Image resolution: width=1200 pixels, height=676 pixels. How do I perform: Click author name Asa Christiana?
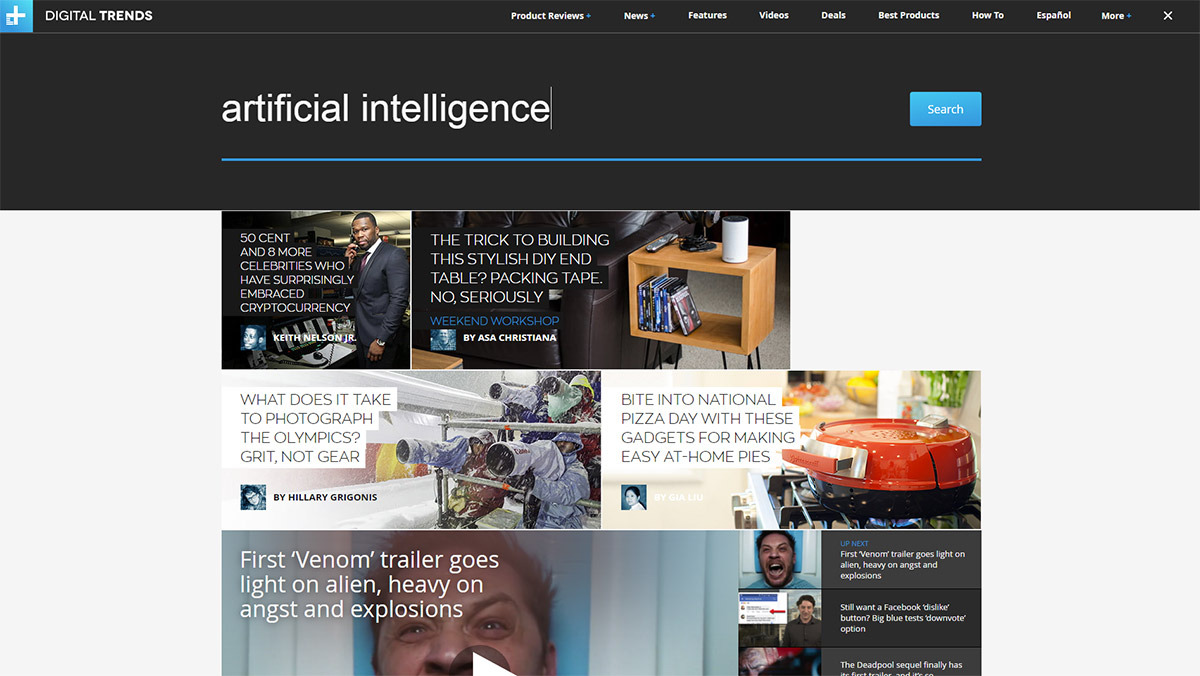[x=510, y=338]
